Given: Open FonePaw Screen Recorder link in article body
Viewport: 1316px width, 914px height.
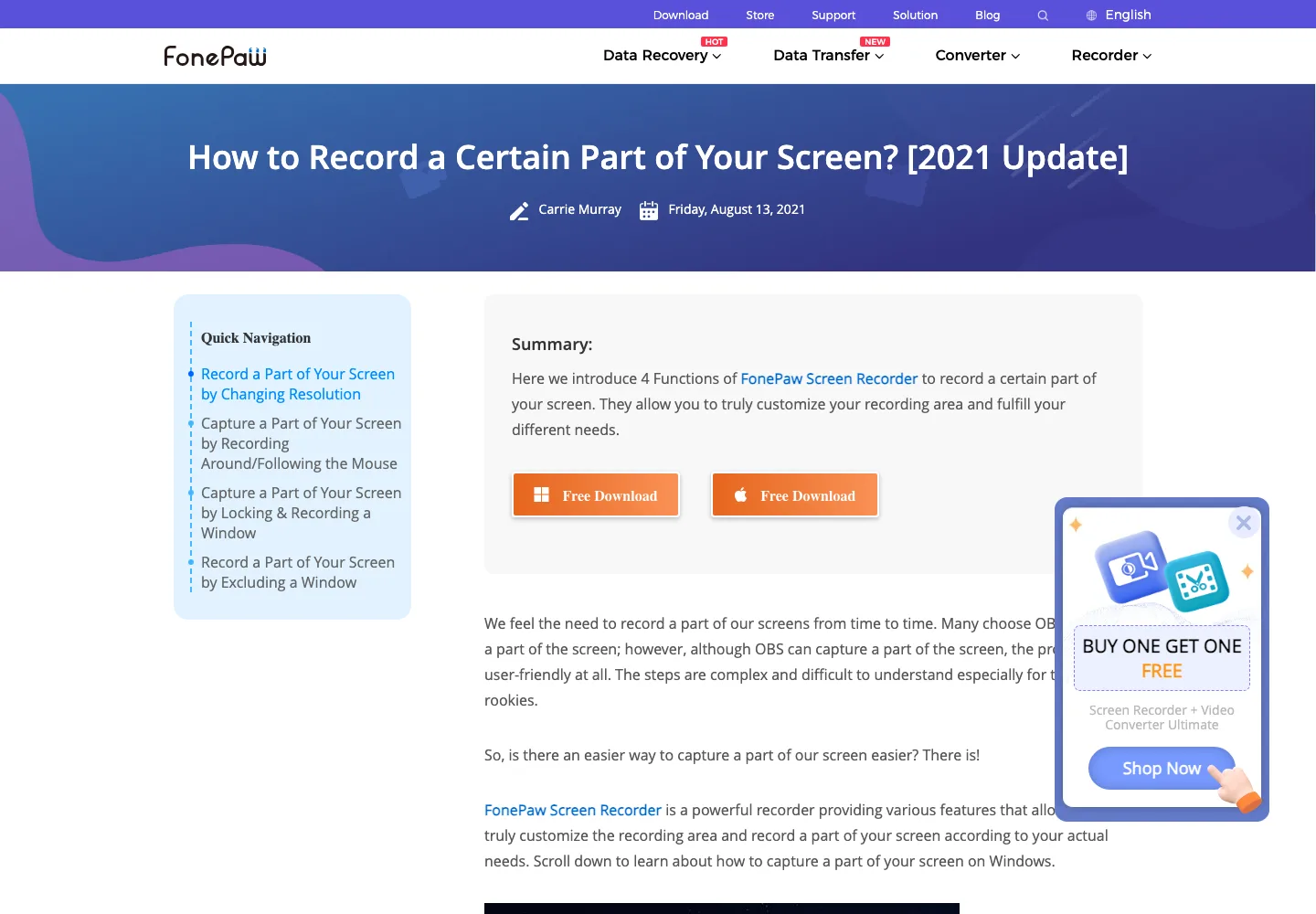Looking at the screenshot, I should tap(573, 810).
